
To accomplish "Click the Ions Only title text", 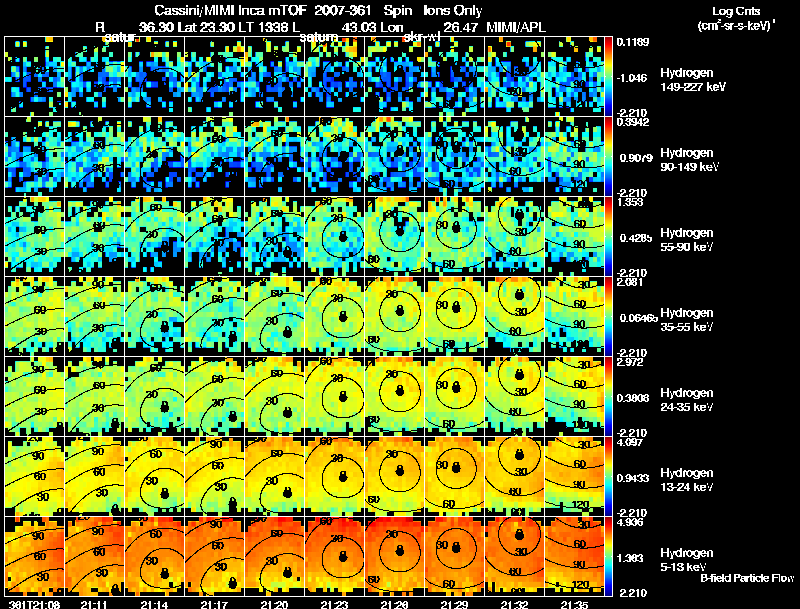I will click(x=452, y=10).
